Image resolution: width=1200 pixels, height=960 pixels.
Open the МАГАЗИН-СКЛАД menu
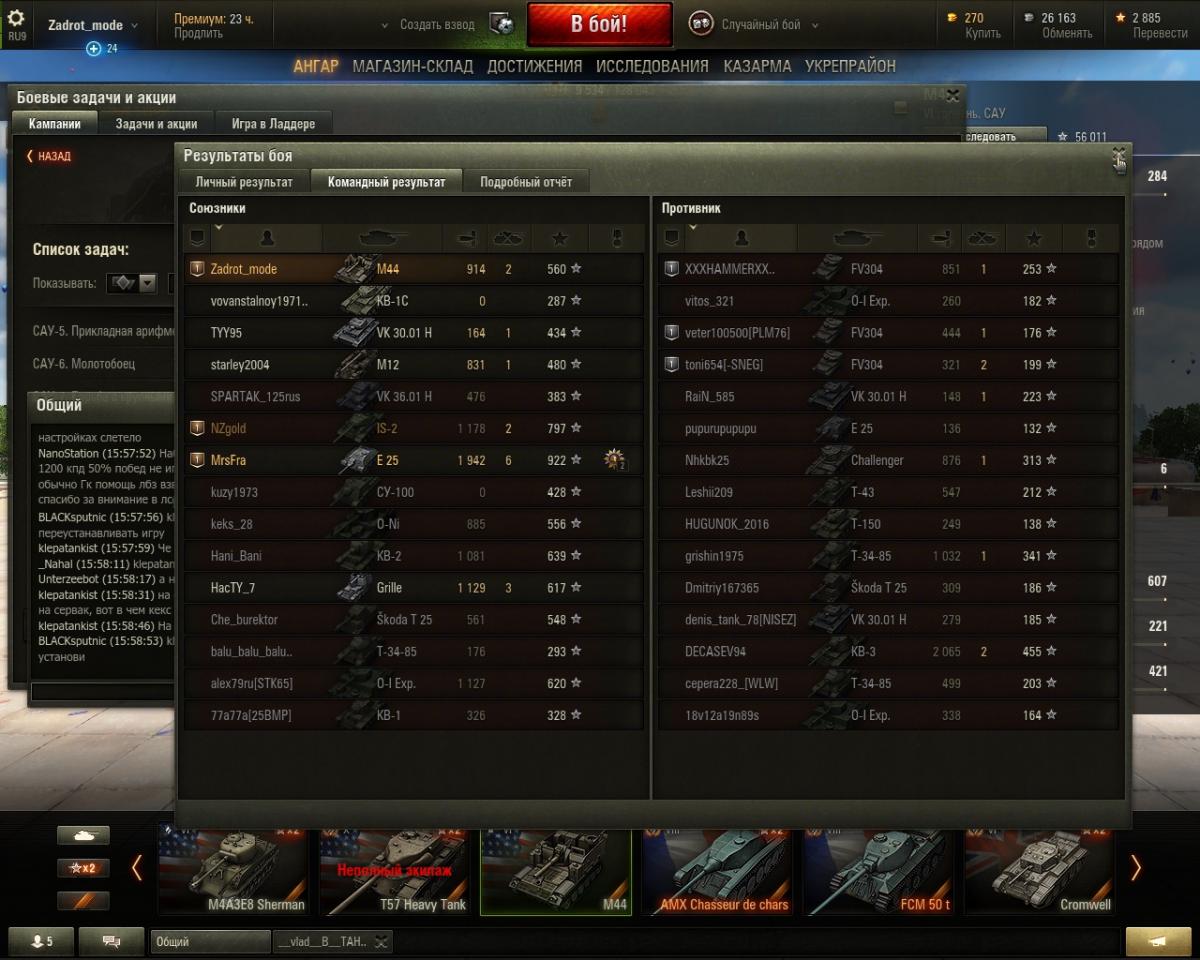tap(413, 66)
